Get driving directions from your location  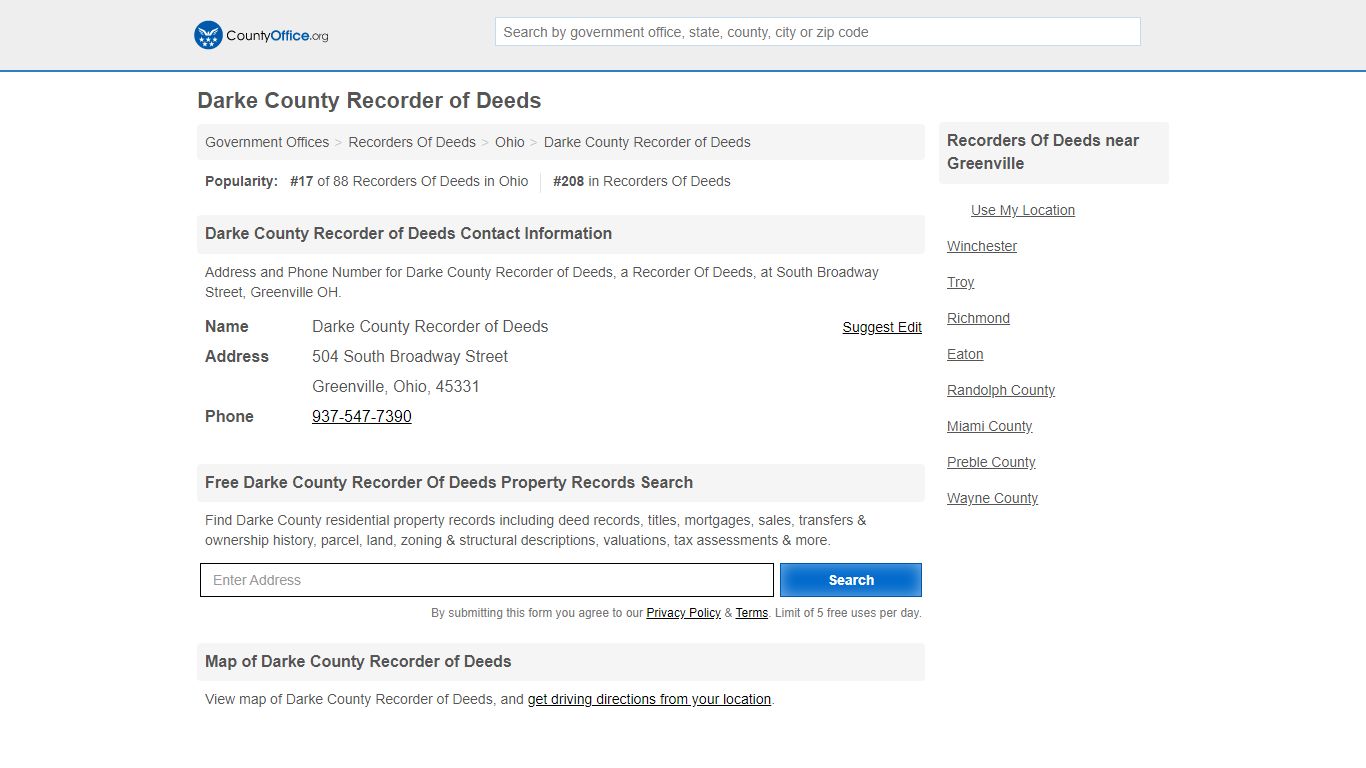point(649,699)
